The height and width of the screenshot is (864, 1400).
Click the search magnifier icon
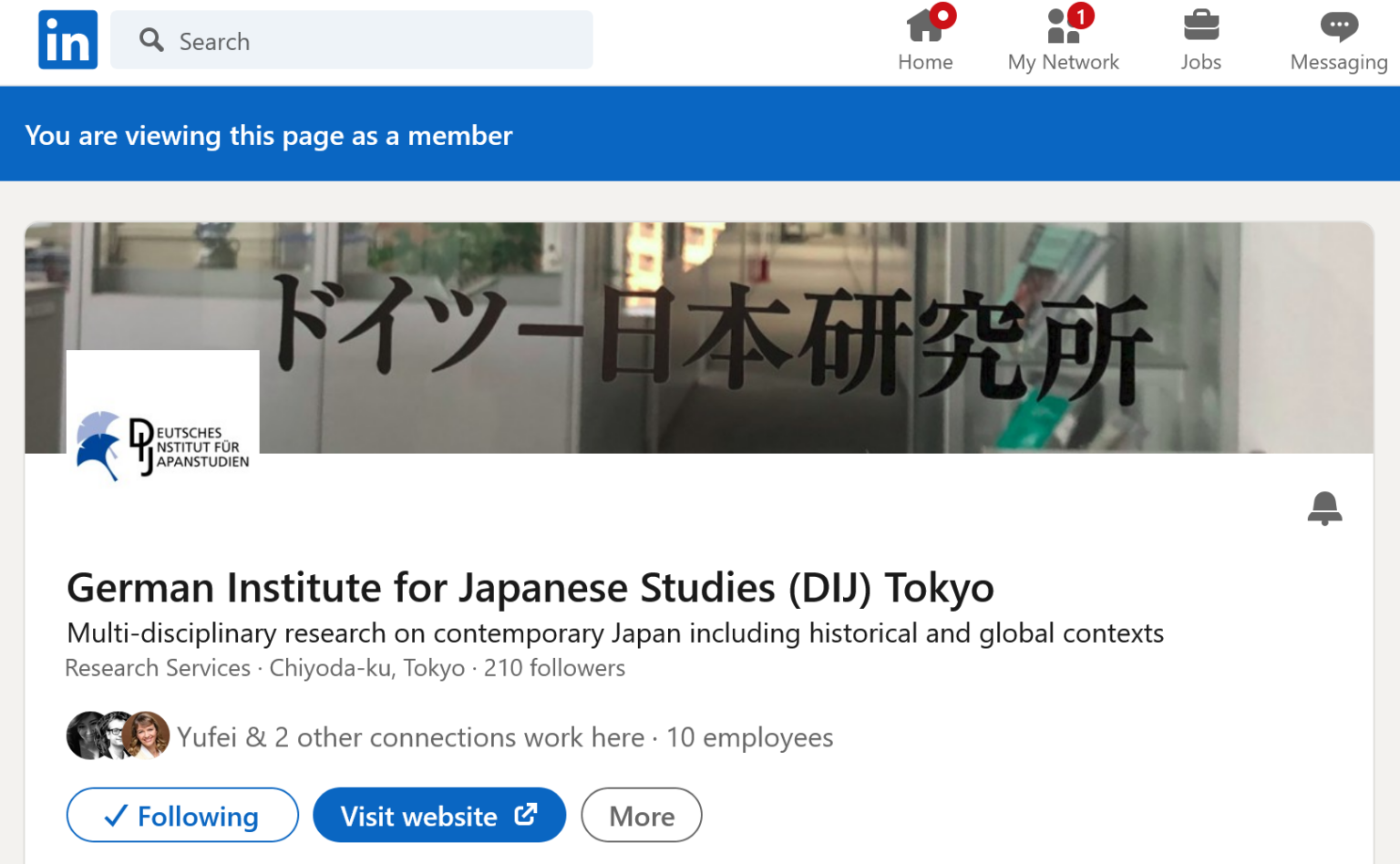coord(151,40)
